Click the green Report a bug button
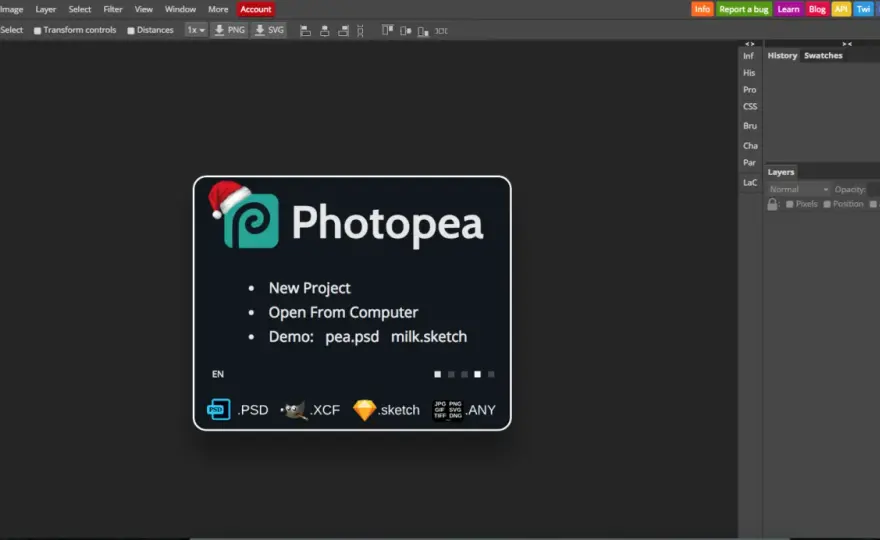This screenshot has width=880, height=540. point(744,9)
